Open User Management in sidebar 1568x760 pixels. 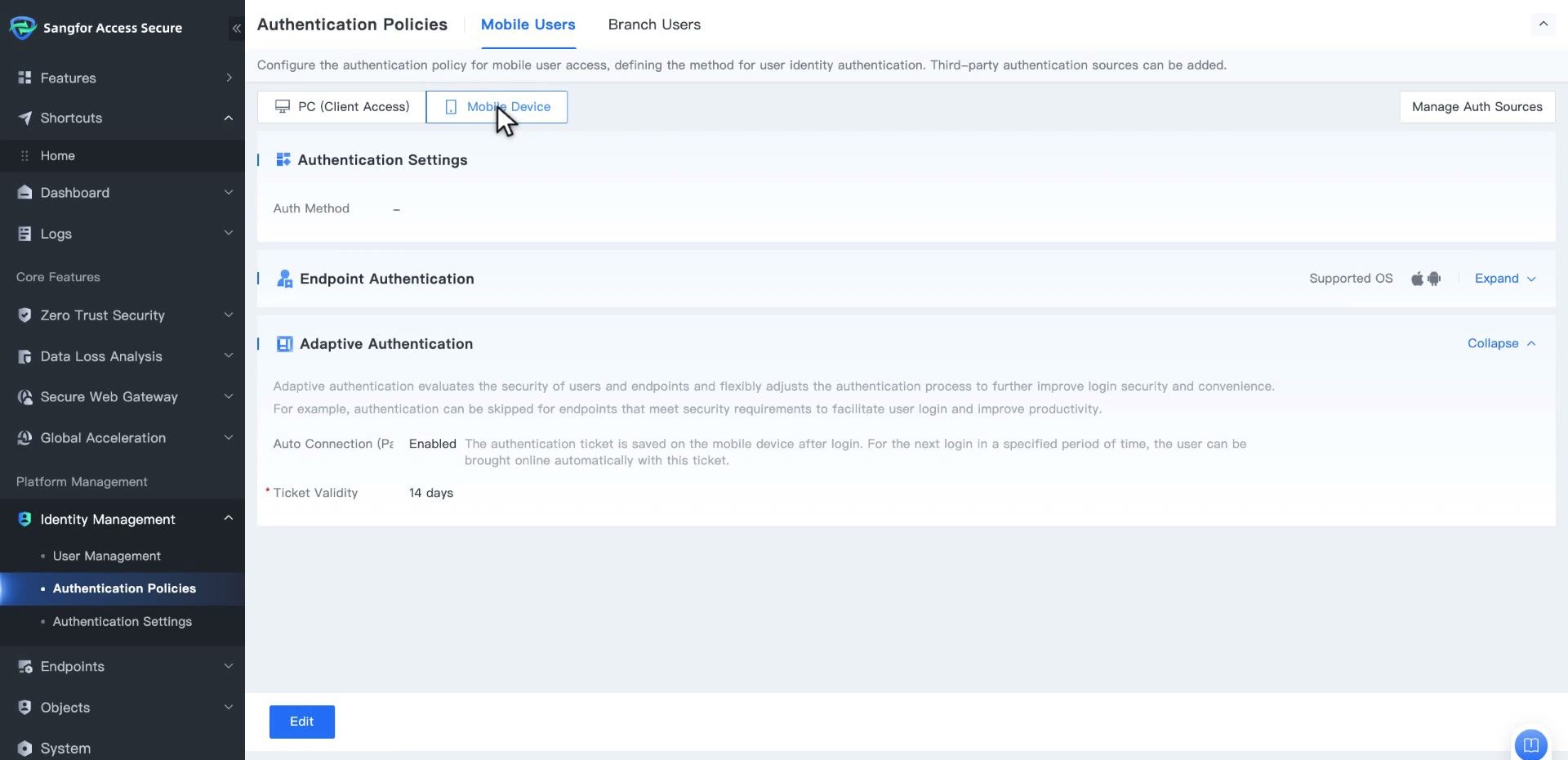[x=107, y=556]
